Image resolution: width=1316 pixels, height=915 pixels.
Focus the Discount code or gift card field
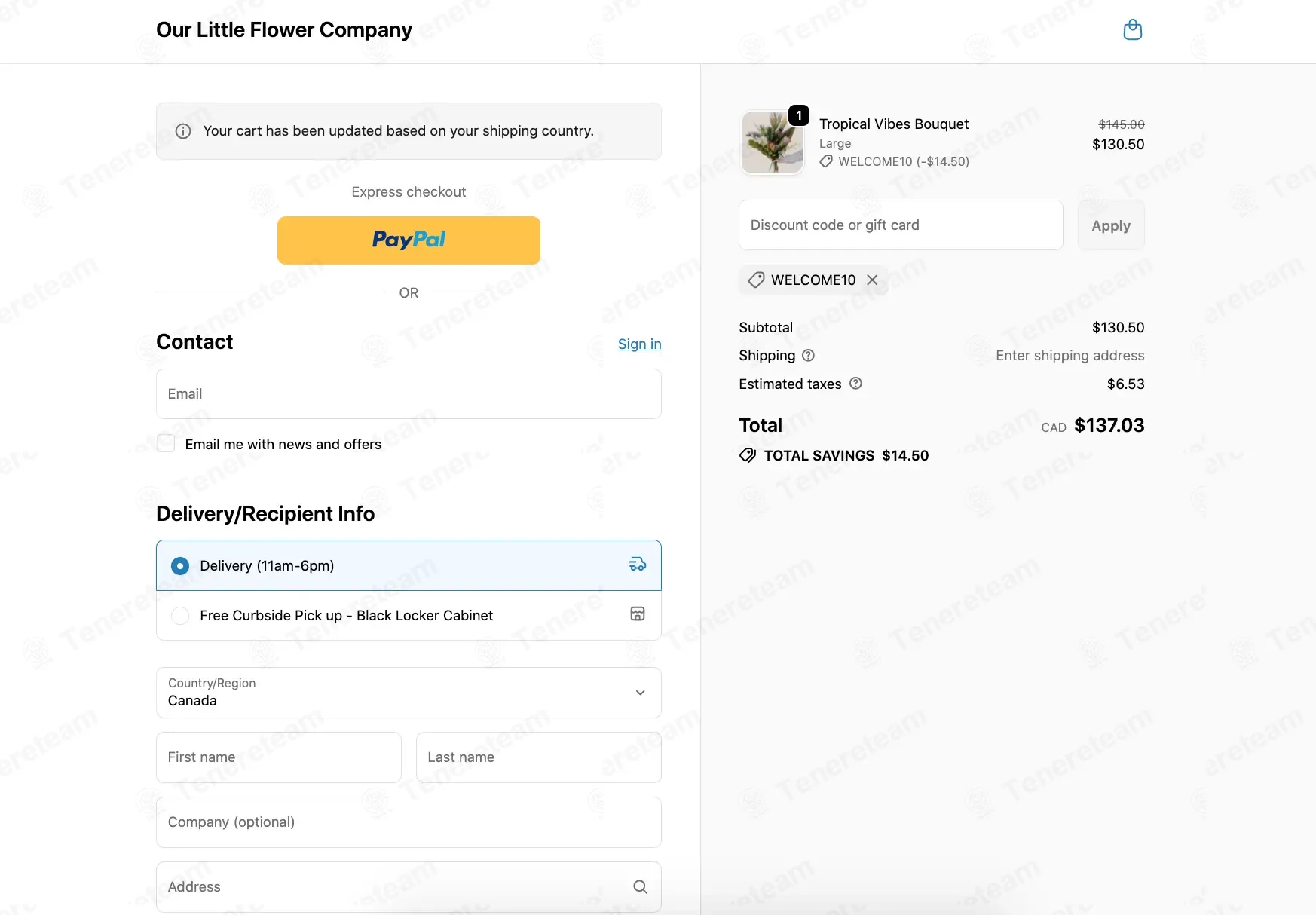point(900,225)
